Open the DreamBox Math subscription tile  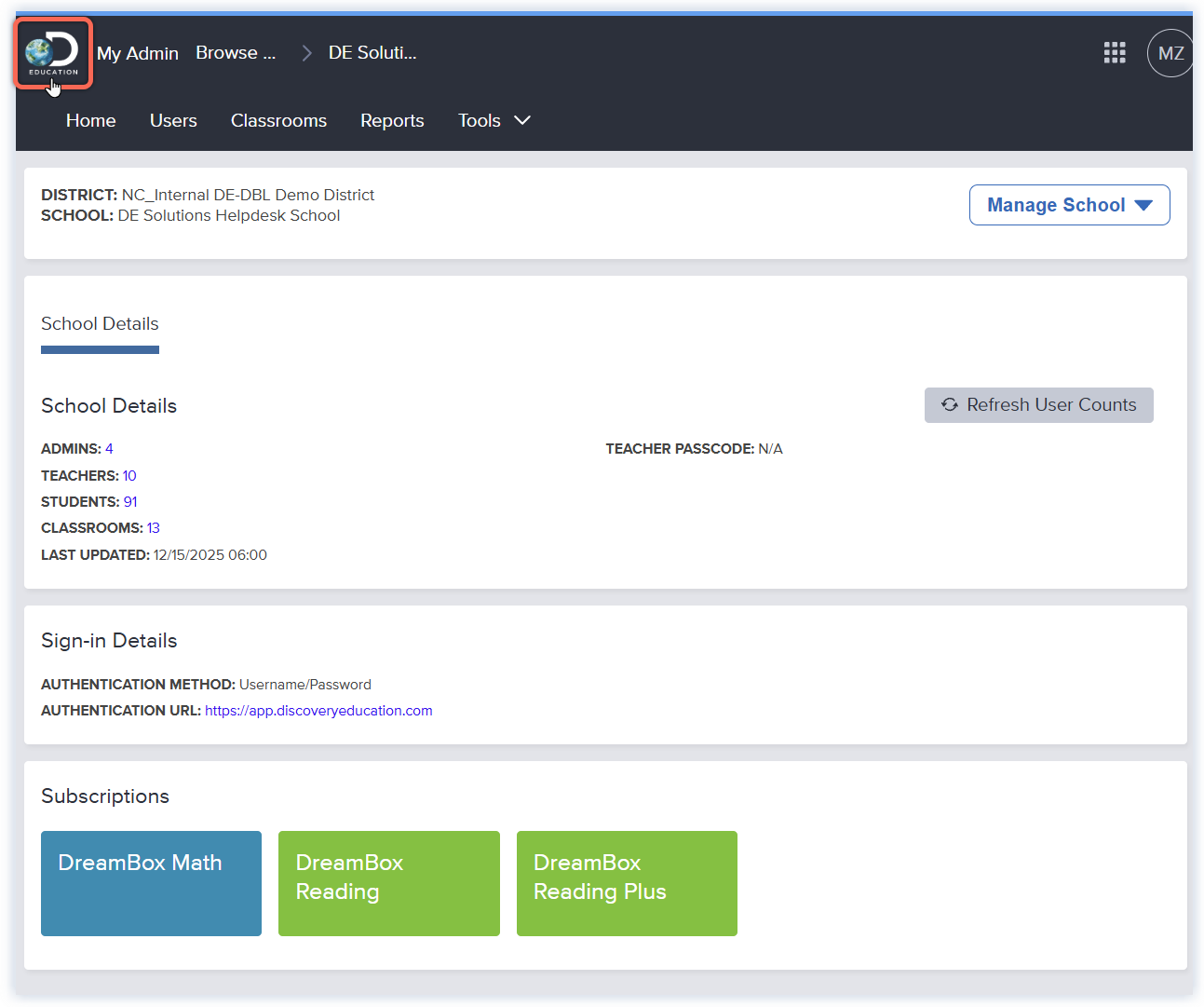151,883
